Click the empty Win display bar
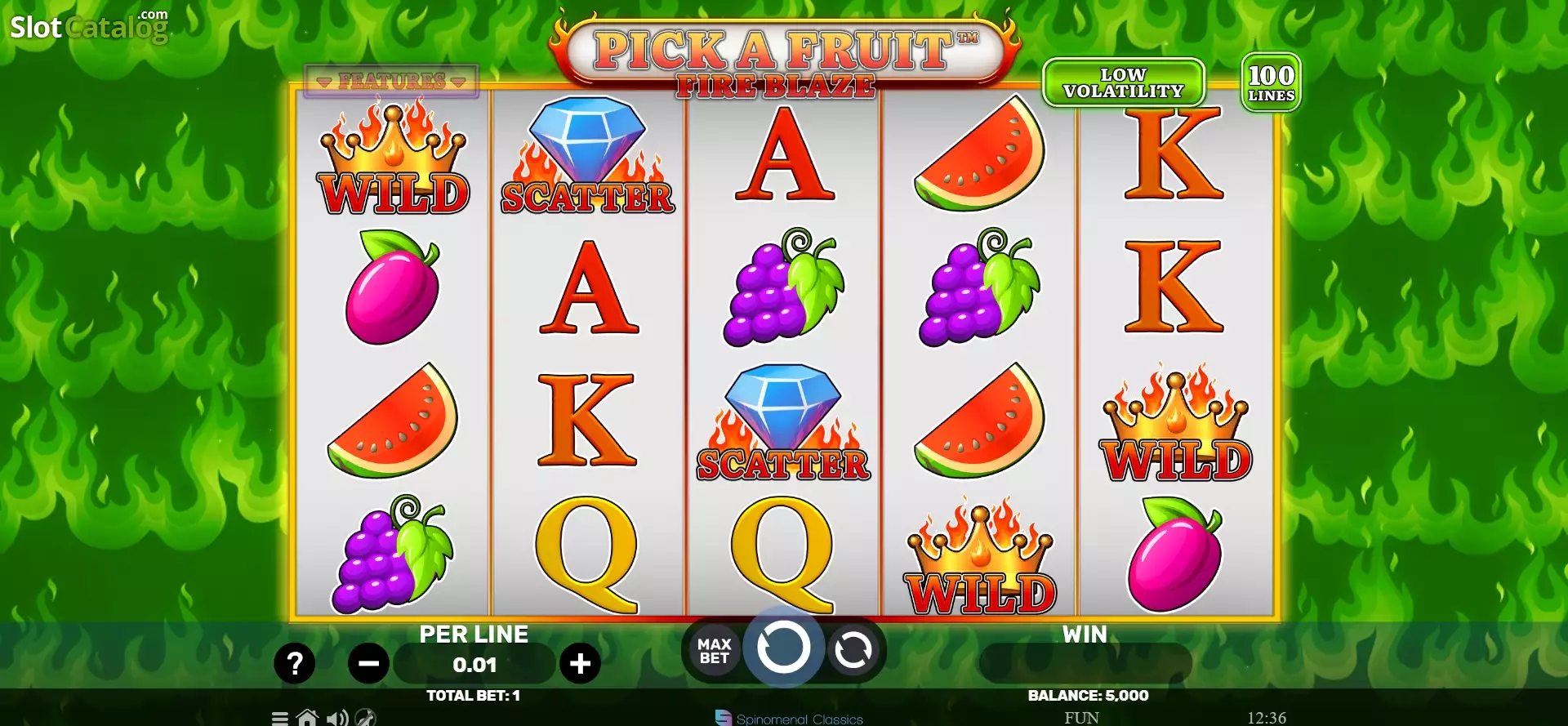This screenshot has width=1568, height=726. tap(1085, 663)
